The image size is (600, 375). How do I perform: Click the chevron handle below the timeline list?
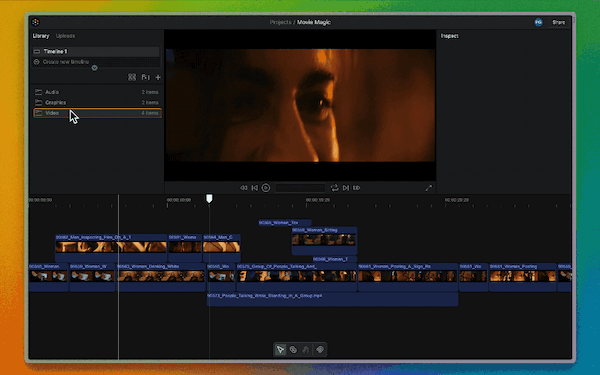(x=95, y=68)
